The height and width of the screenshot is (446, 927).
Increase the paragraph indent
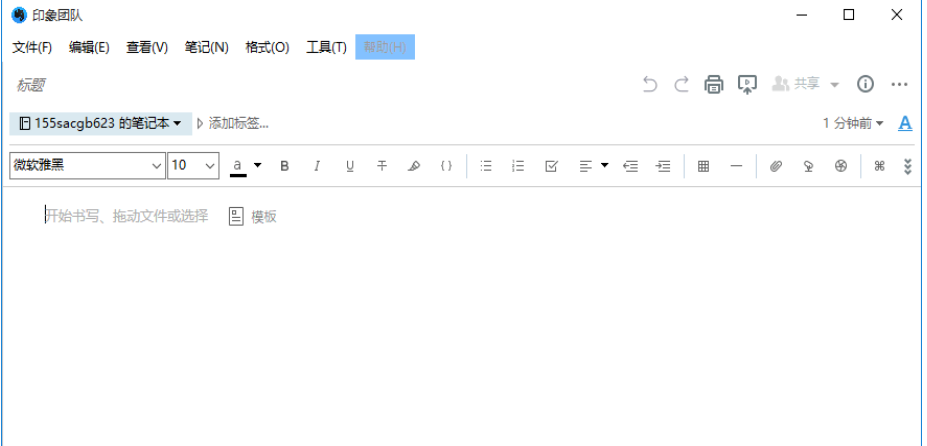[663, 166]
